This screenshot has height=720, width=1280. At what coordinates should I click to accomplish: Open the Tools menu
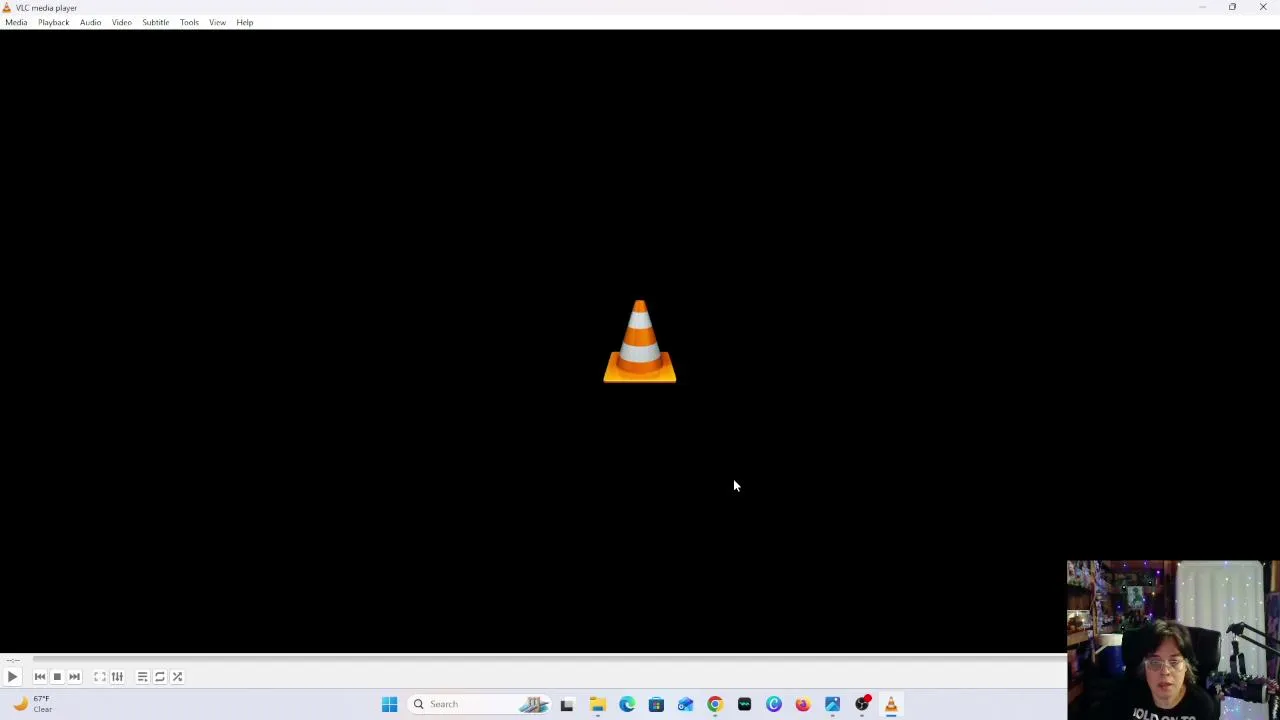click(189, 22)
